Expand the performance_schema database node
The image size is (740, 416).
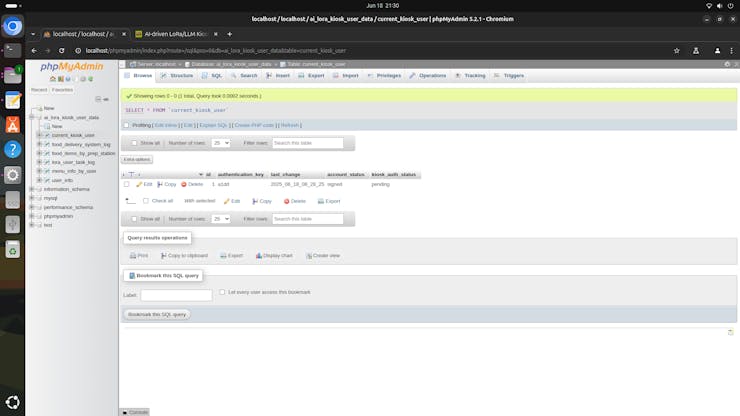tap(32, 207)
